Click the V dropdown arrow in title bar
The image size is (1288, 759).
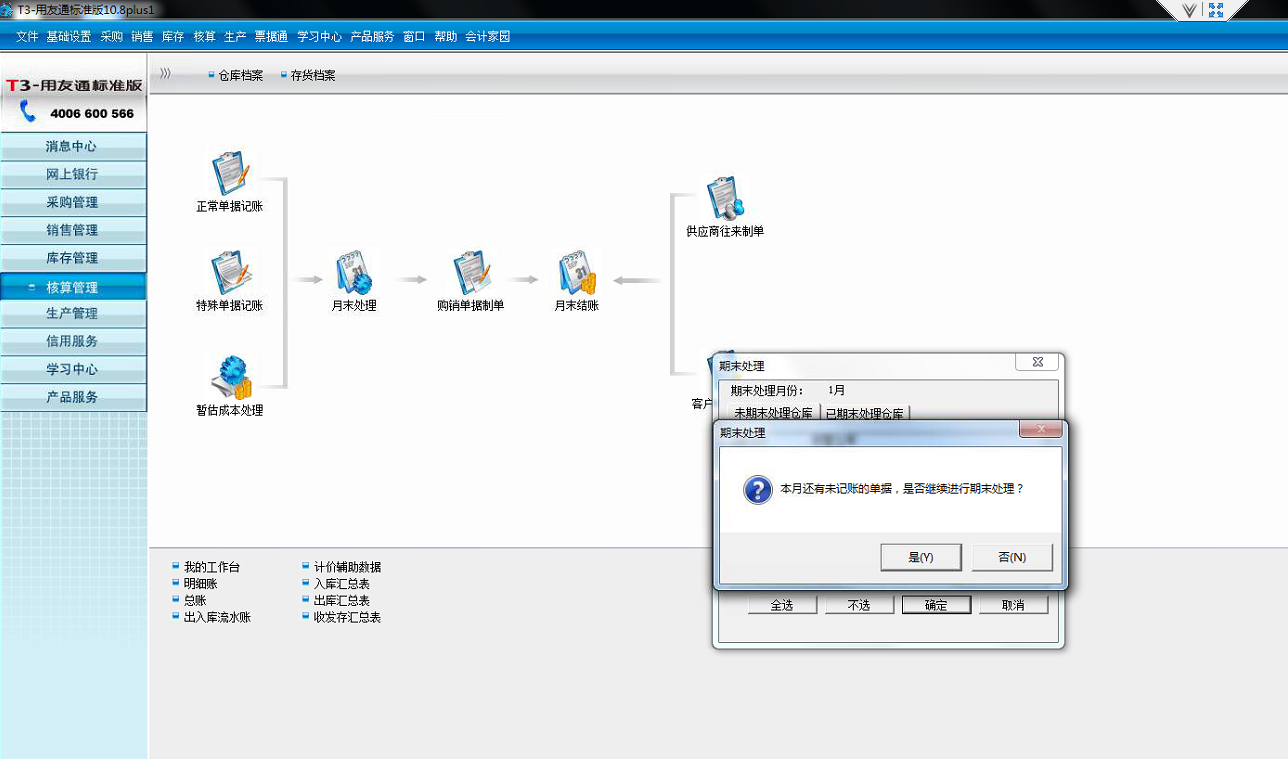click(1189, 10)
